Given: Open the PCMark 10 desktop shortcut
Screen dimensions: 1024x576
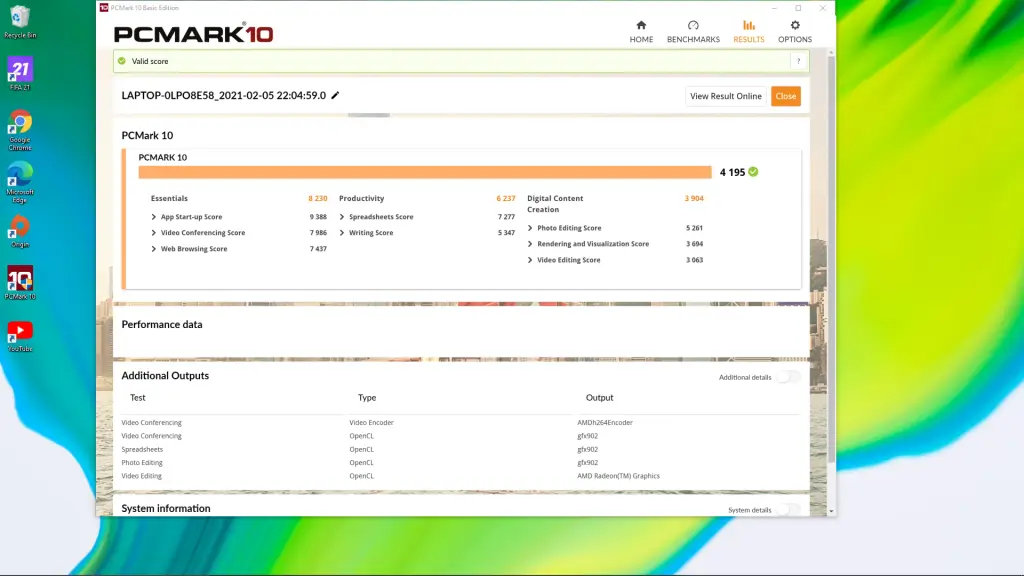Looking at the screenshot, I should [20, 283].
